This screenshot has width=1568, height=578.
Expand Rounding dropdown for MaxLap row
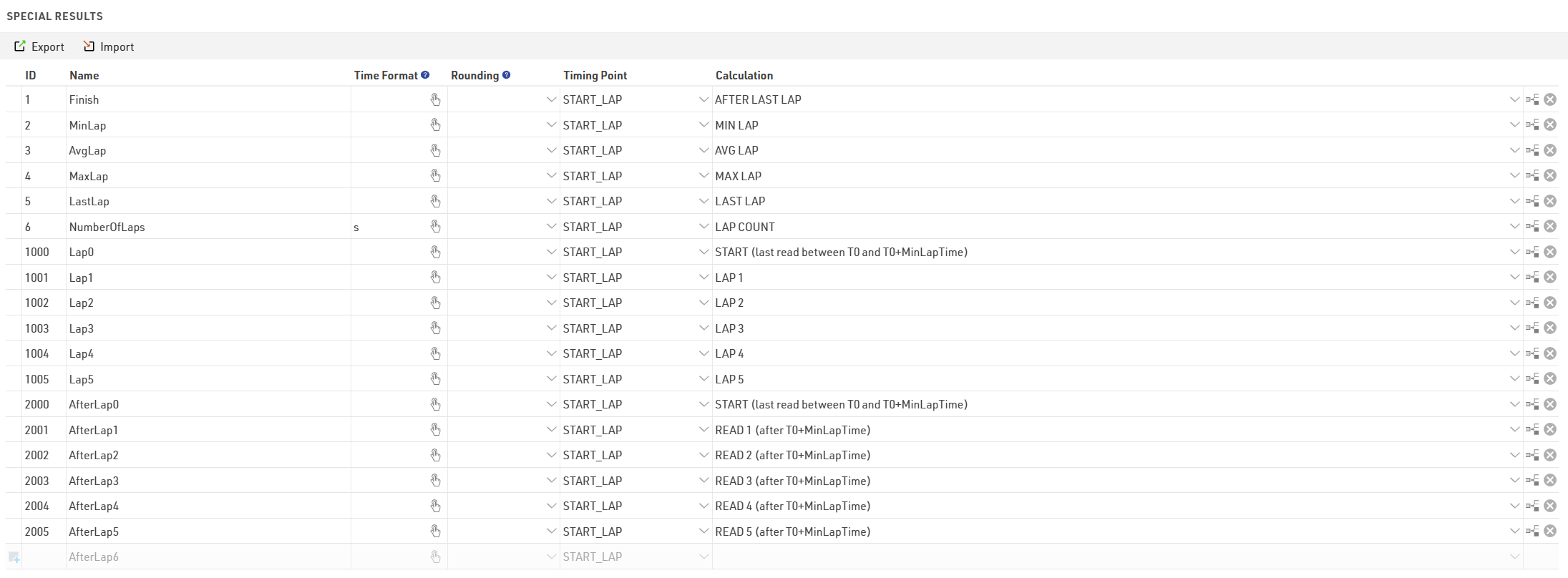tap(551, 176)
